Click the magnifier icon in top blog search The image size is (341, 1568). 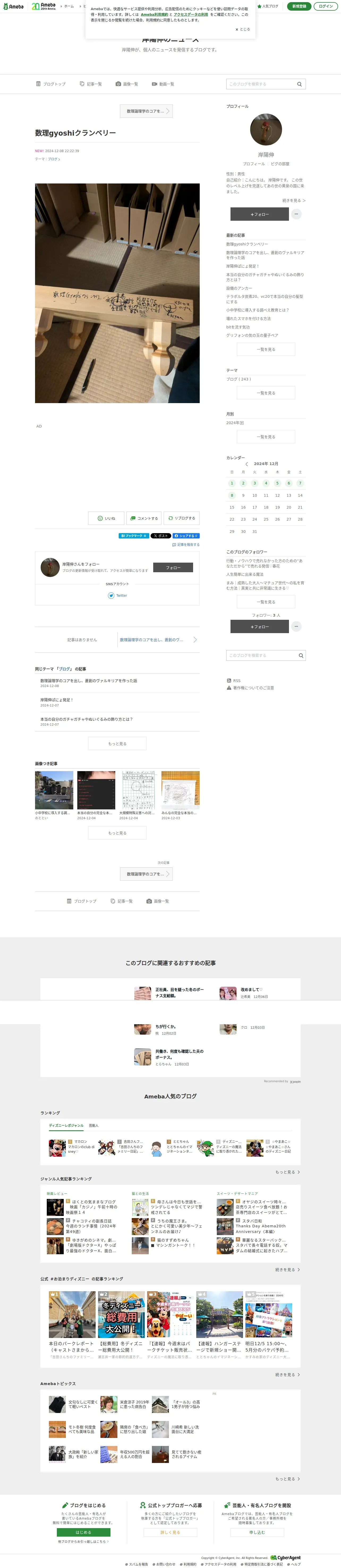coord(300,84)
